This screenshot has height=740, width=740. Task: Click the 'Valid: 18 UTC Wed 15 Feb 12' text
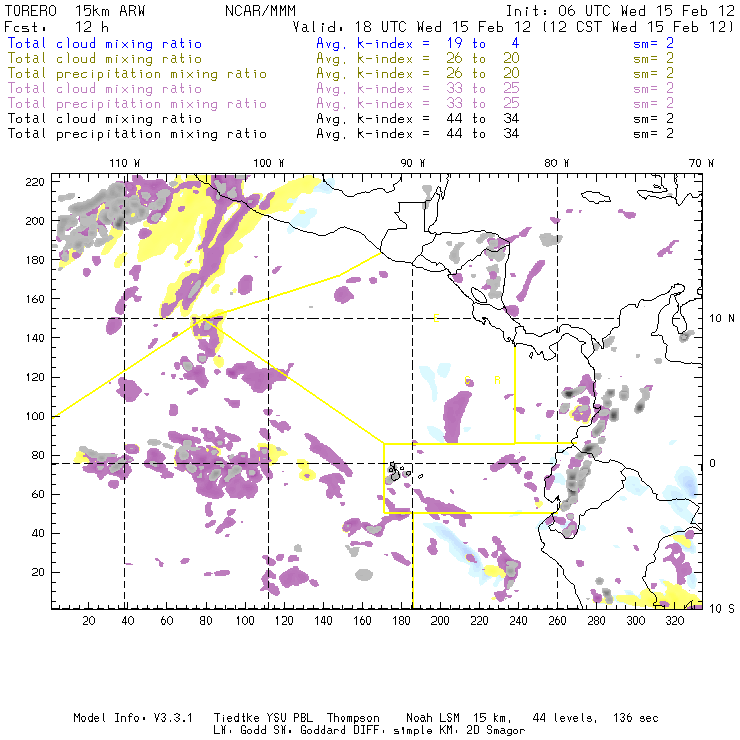click(412, 27)
